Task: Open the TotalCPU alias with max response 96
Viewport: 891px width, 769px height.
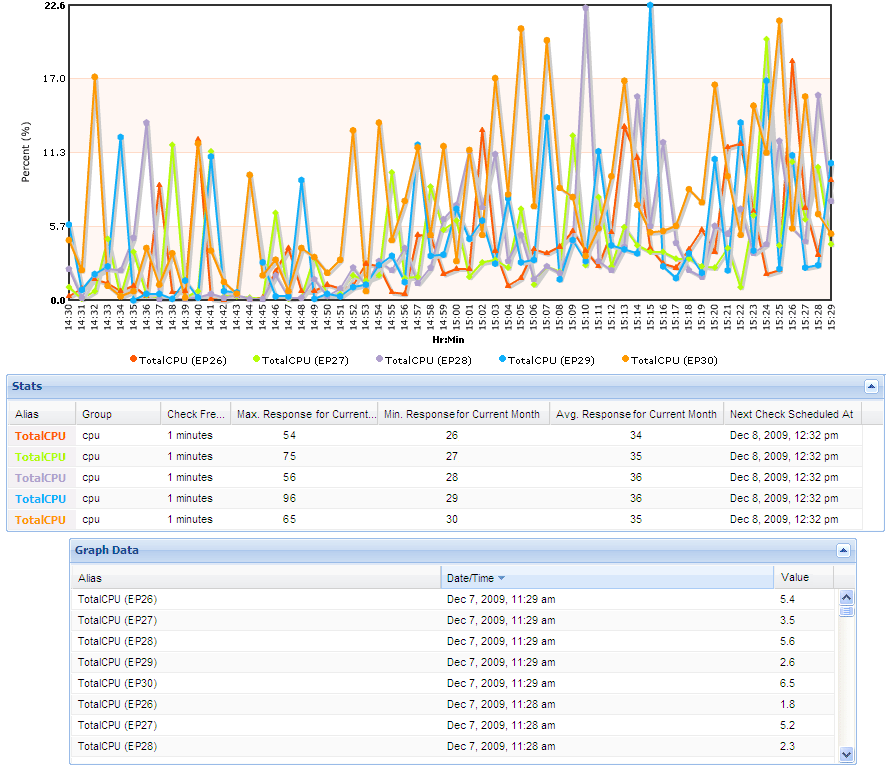Action: coord(40,499)
